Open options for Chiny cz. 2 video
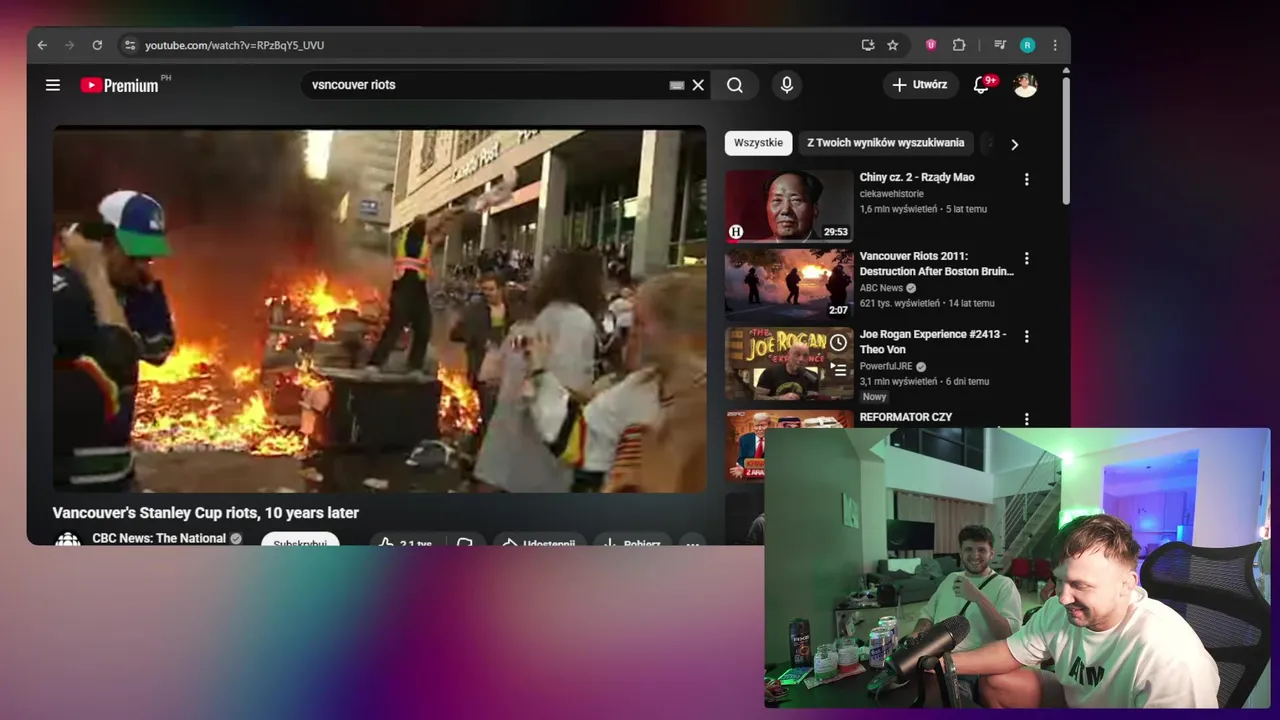 (x=1026, y=180)
